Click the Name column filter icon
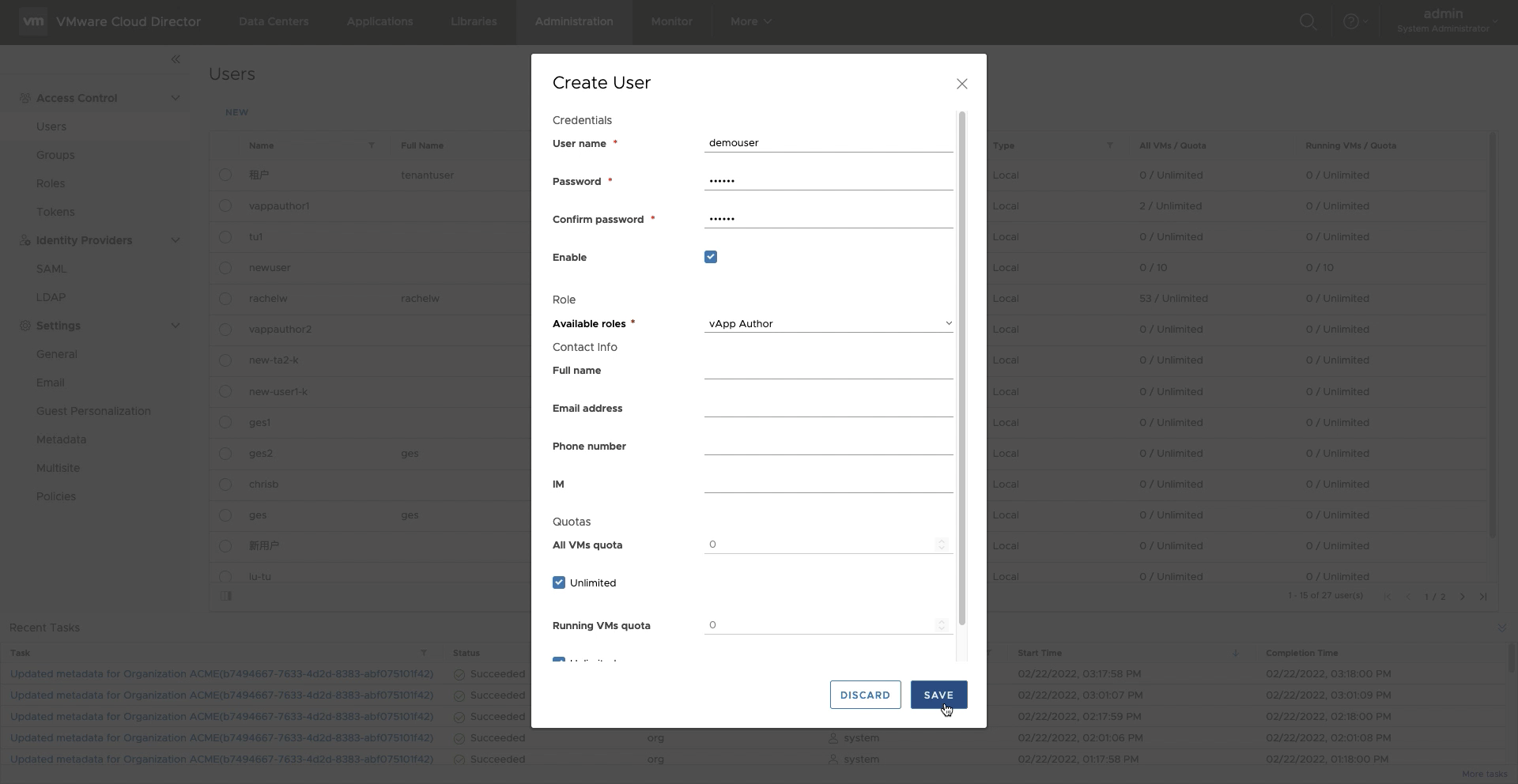The width and height of the screenshot is (1518, 784). (x=372, y=145)
